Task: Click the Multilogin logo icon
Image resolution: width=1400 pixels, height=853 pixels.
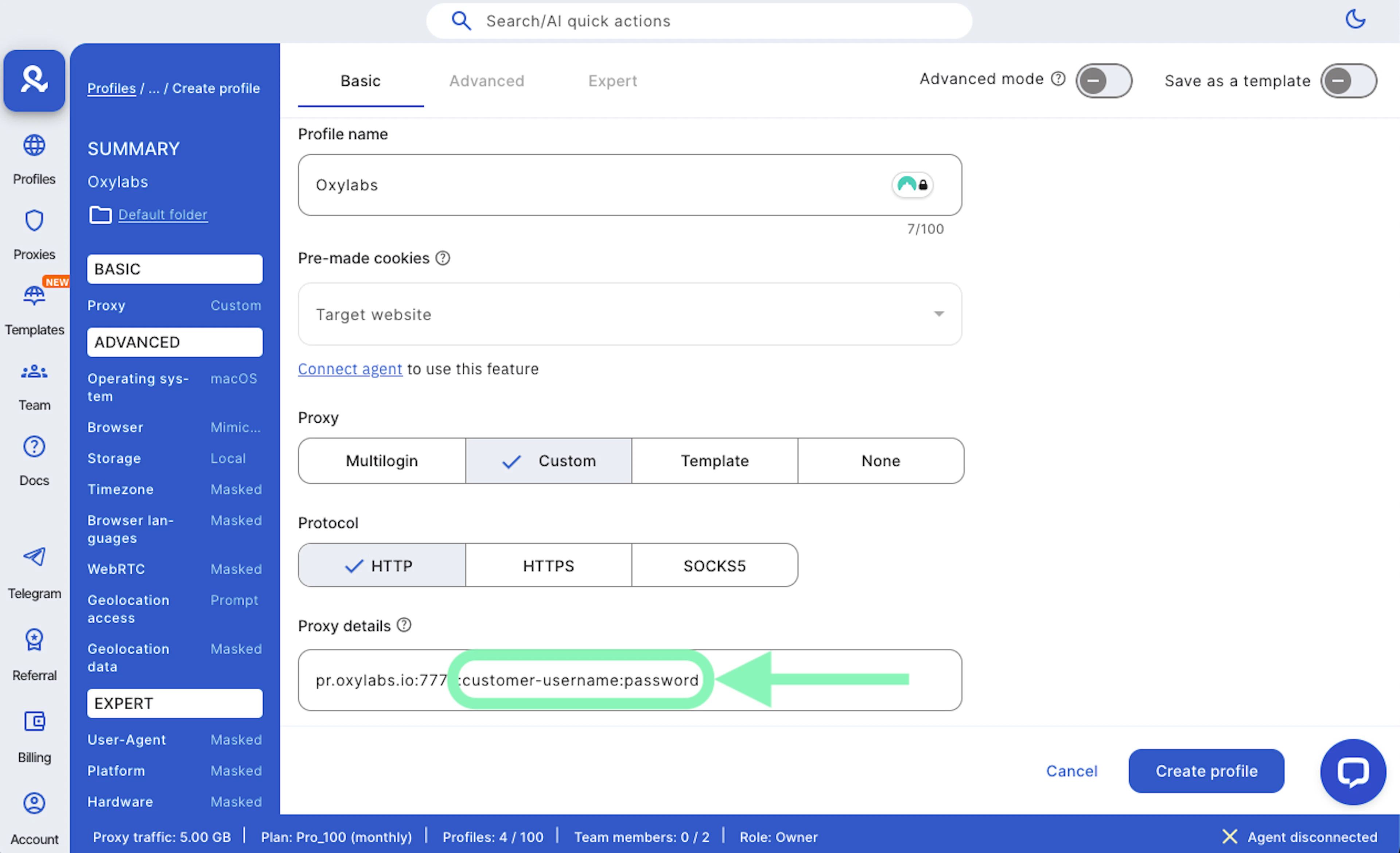Action: (x=34, y=80)
